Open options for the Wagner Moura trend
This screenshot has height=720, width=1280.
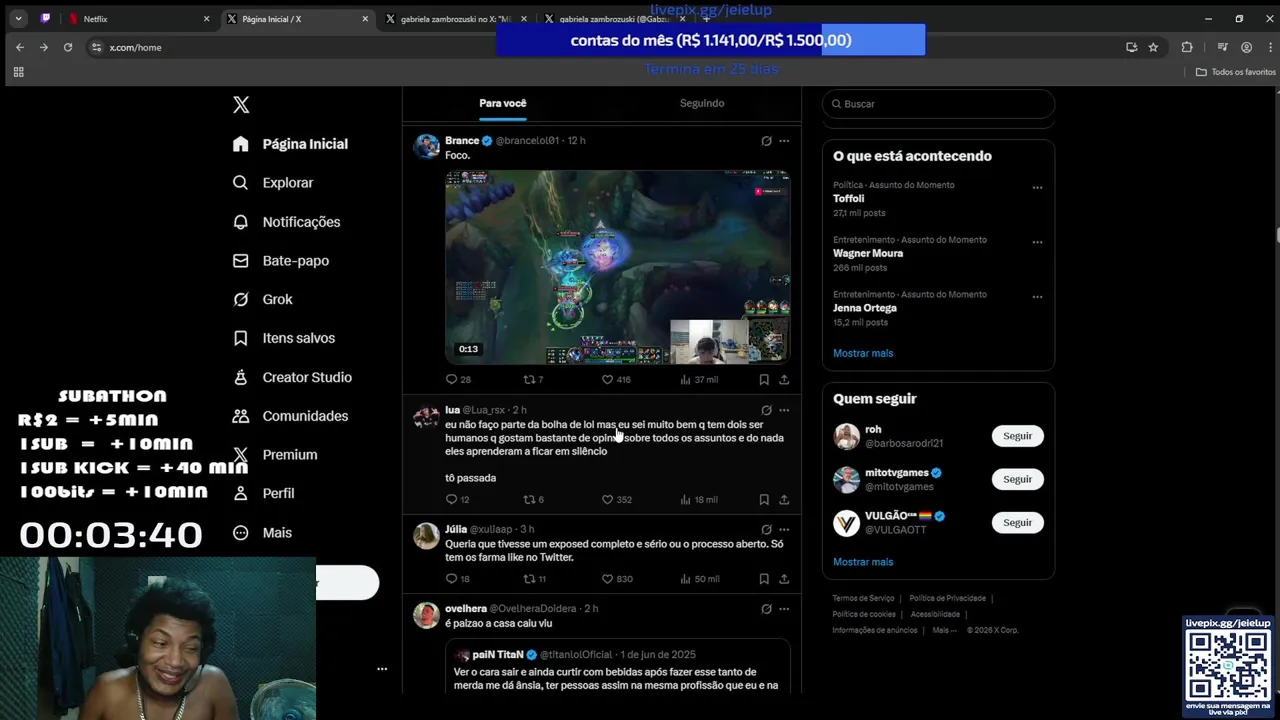pyautogui.click(x=1037, y=242)
